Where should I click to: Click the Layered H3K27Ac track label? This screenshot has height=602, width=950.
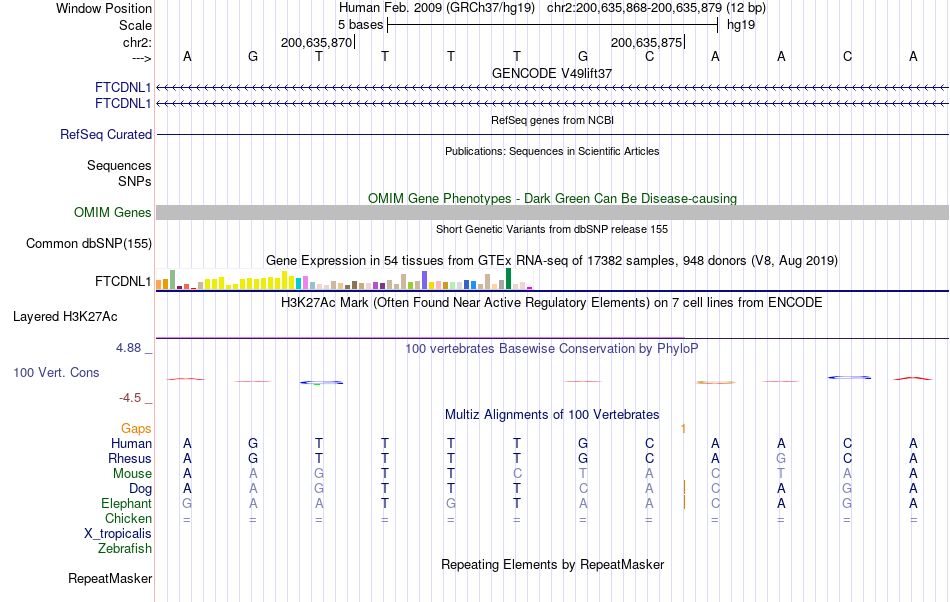click(65, 316)
